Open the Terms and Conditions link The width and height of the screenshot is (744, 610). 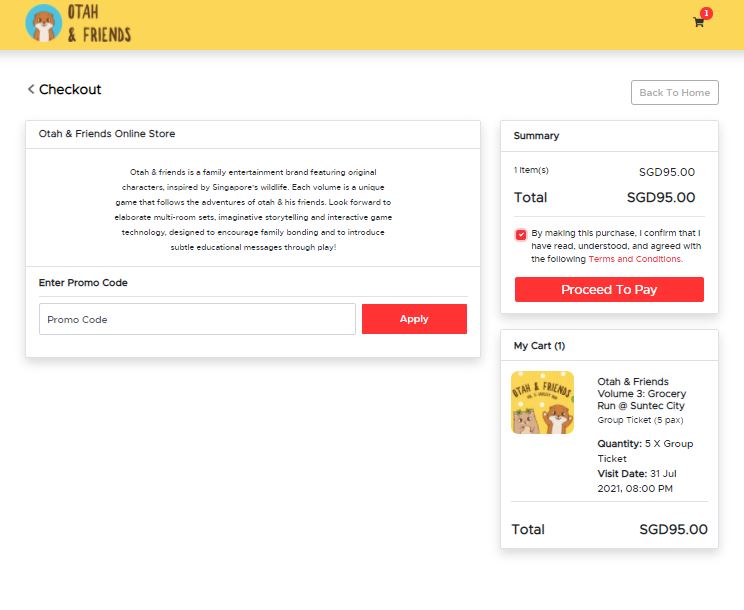(x=635, y=259)
